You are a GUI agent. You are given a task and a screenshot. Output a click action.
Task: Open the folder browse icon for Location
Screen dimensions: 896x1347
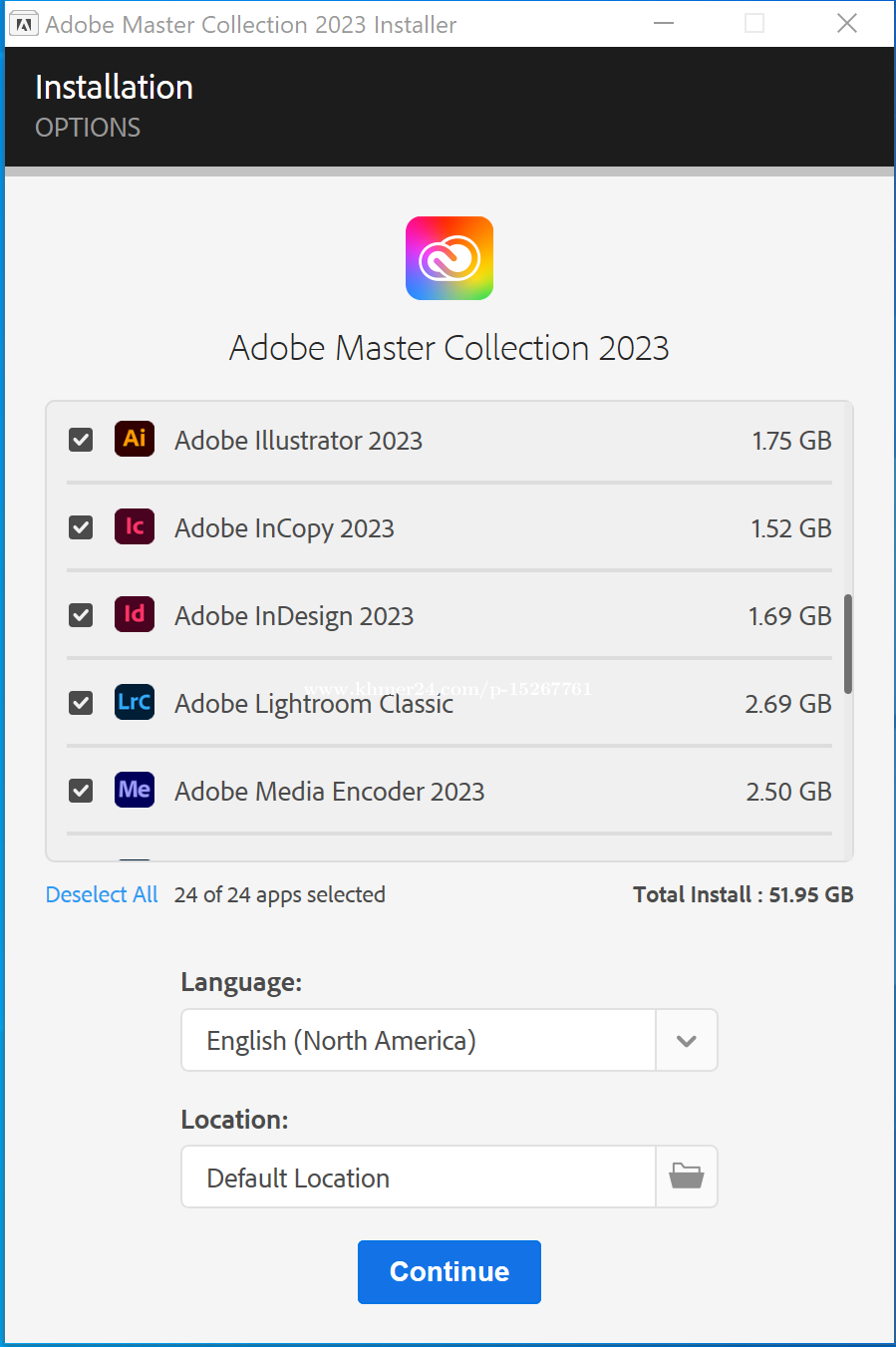pyautogui.click(x=687, y=1177)
